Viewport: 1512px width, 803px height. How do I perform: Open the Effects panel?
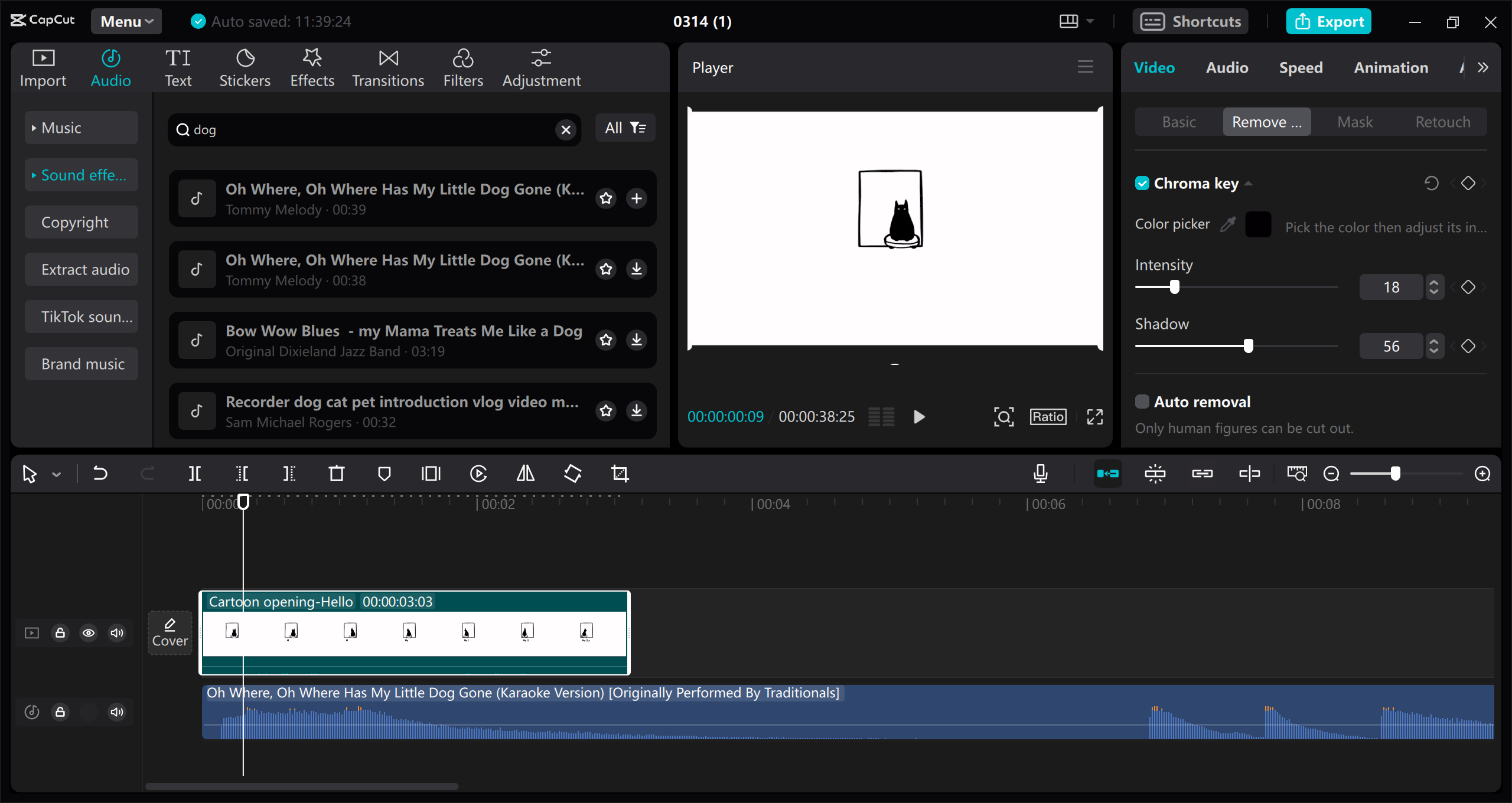[x=312, y=68]
